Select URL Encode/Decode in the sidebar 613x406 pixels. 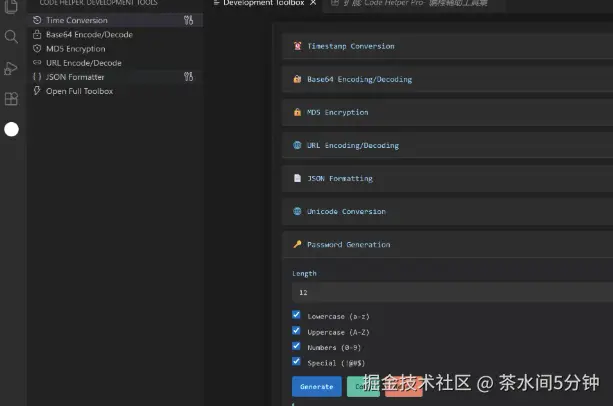click(x=115, y=63)
